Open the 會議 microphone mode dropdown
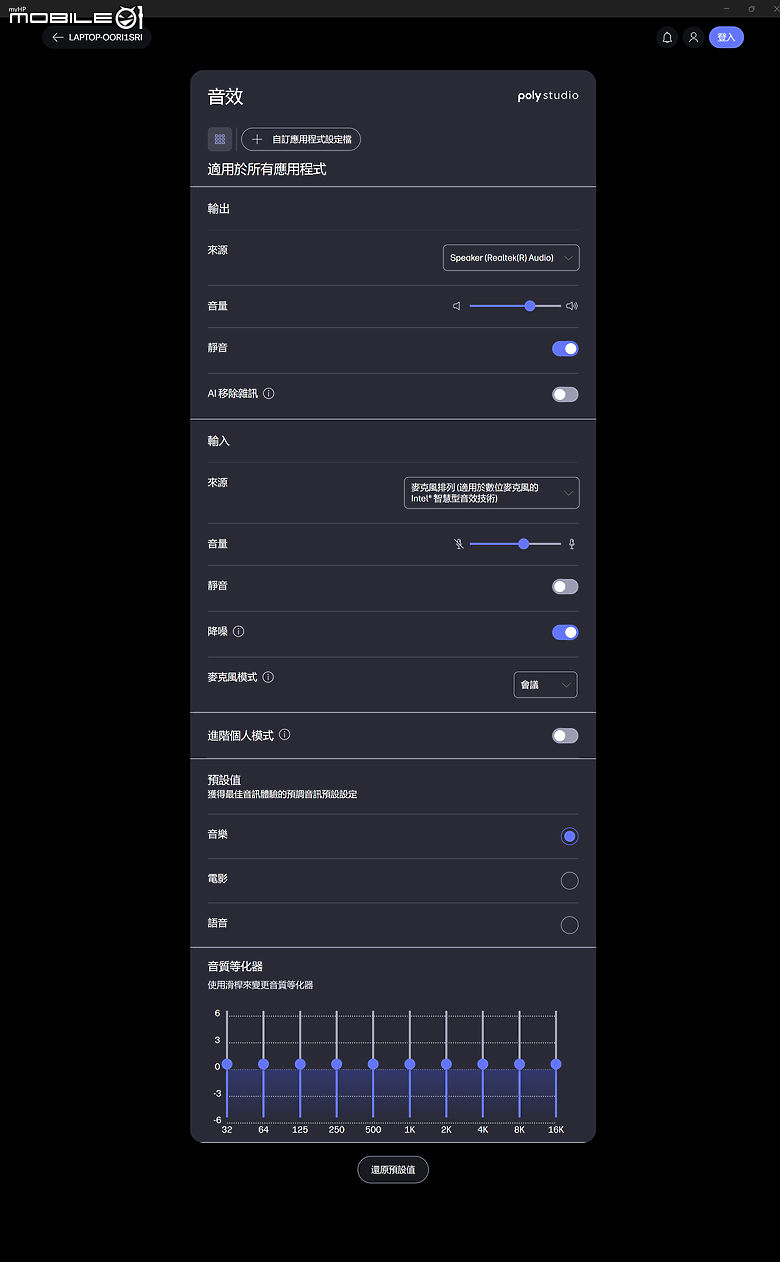 545,685
